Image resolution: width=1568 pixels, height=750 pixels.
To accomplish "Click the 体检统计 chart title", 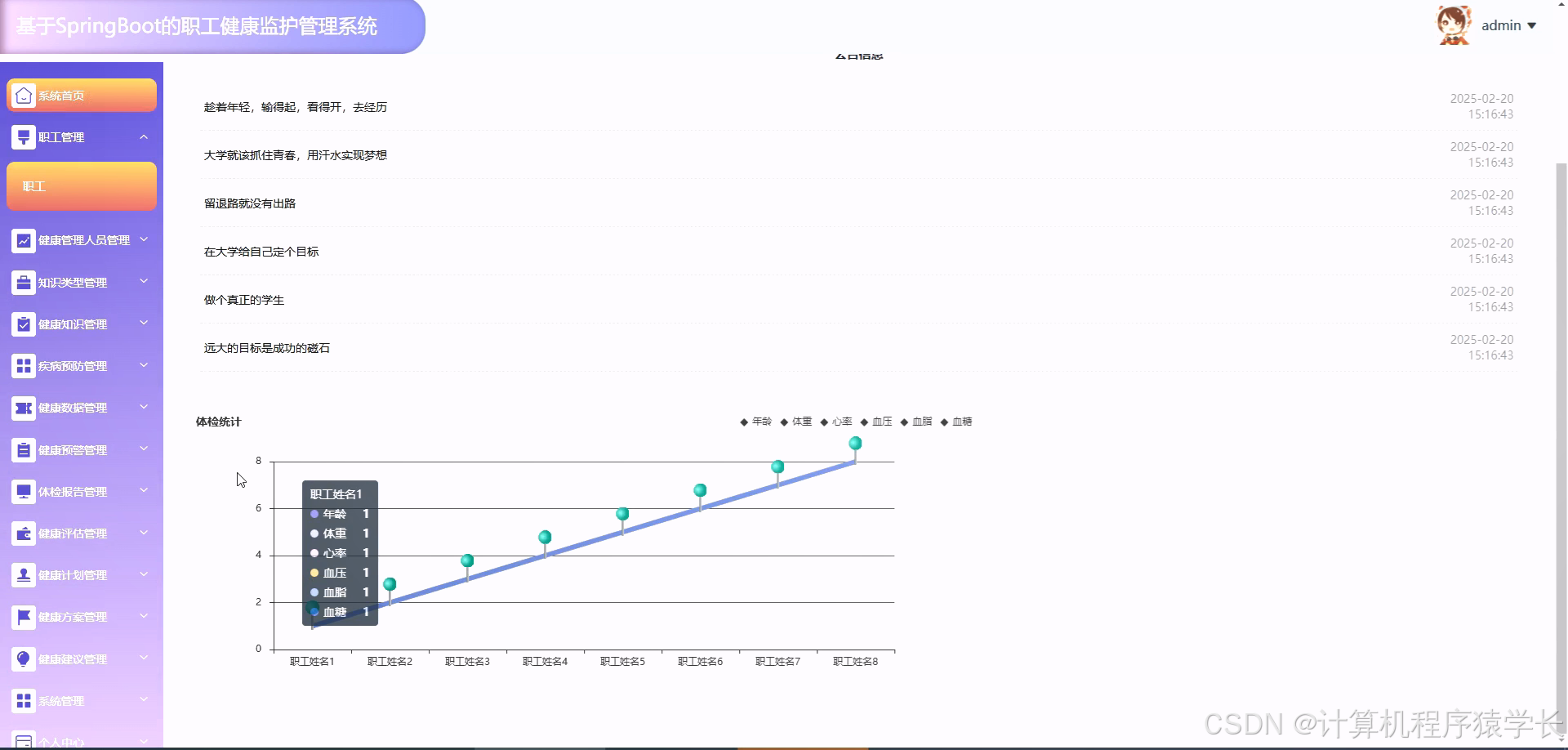I will 218,422.
